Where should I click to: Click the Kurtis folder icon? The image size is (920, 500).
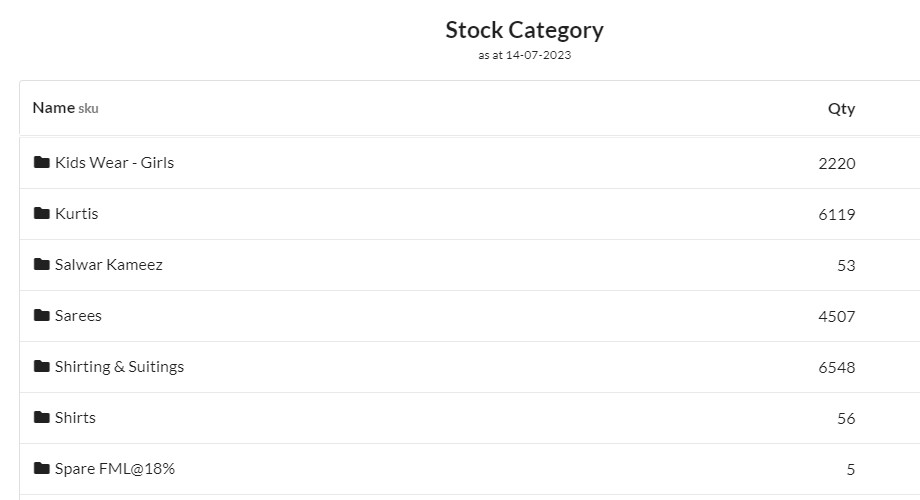(42, 213)
